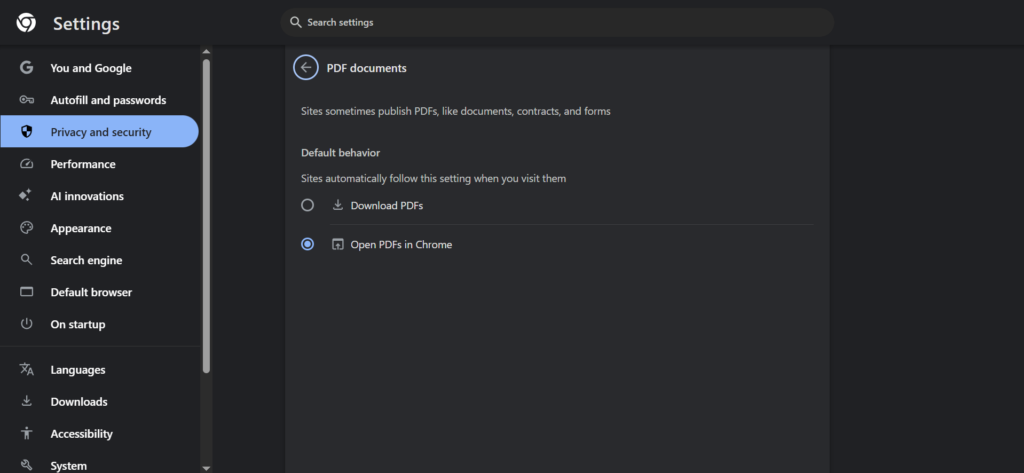Click the back arrow beside PDF documents

tap(305, 68)
